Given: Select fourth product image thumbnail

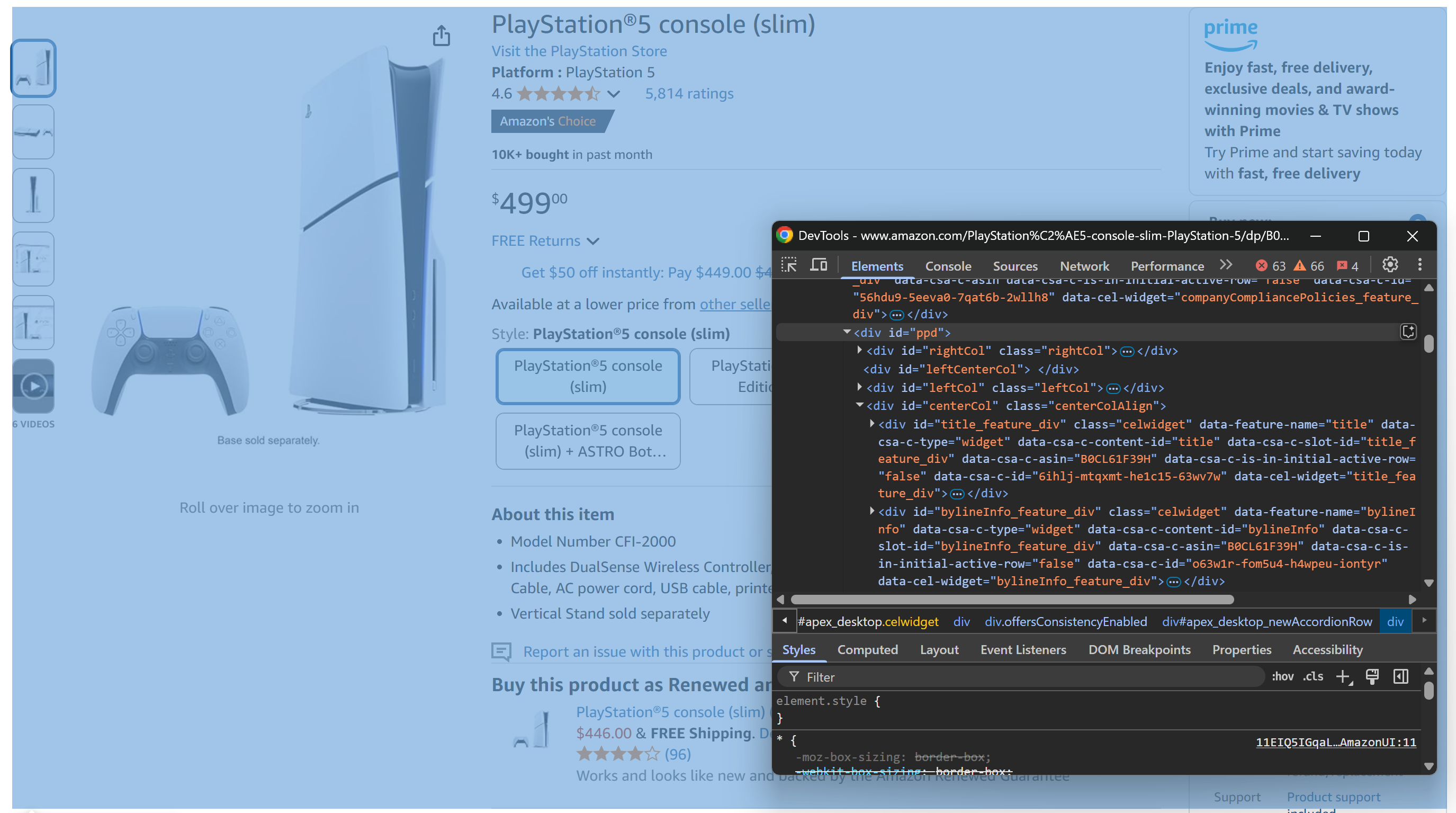Looking at the screenshot, I should point(33,259).
